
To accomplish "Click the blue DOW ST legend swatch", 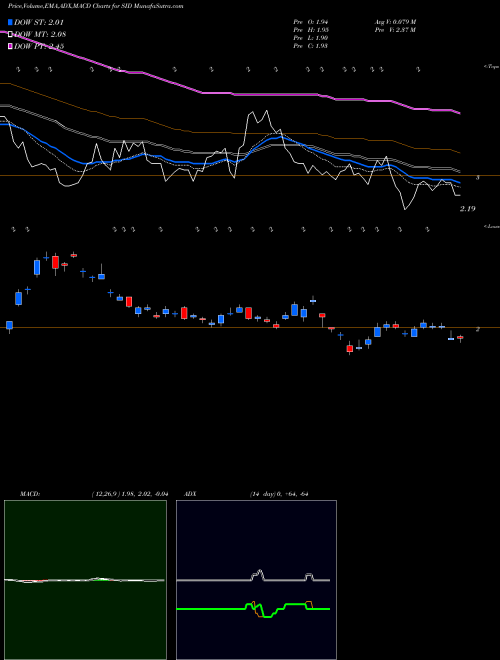I will coord(11,22).
